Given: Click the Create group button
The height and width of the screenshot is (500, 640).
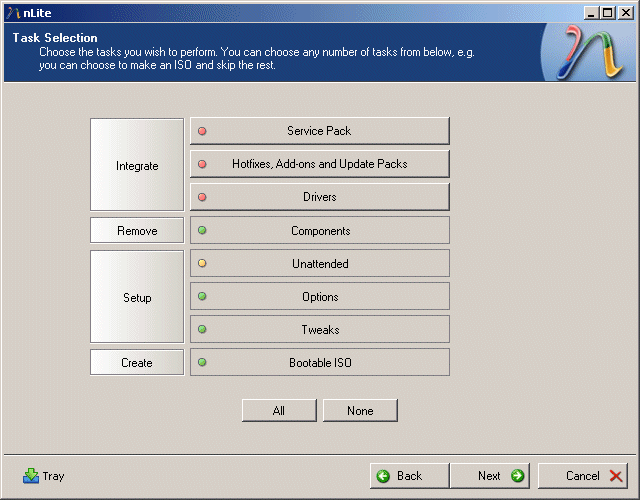Looking at the screenshot, I should coord(137,362).
